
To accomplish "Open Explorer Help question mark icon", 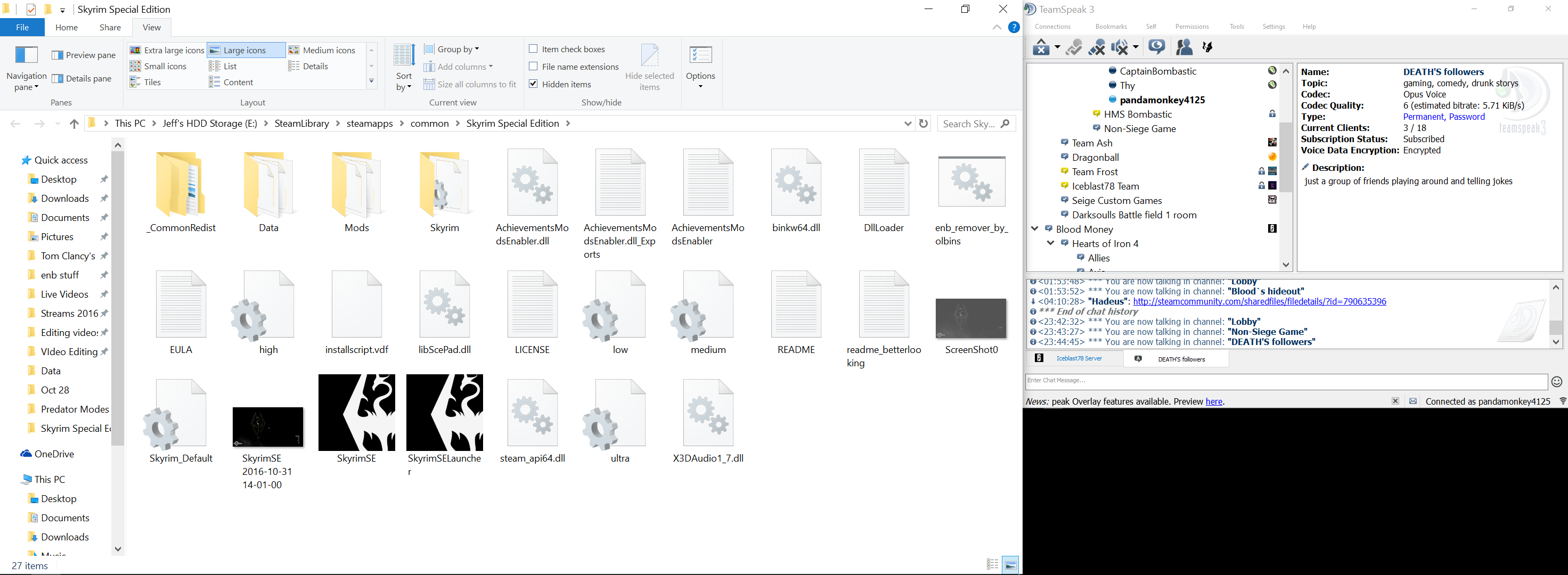I will (x=1014, y=27).
